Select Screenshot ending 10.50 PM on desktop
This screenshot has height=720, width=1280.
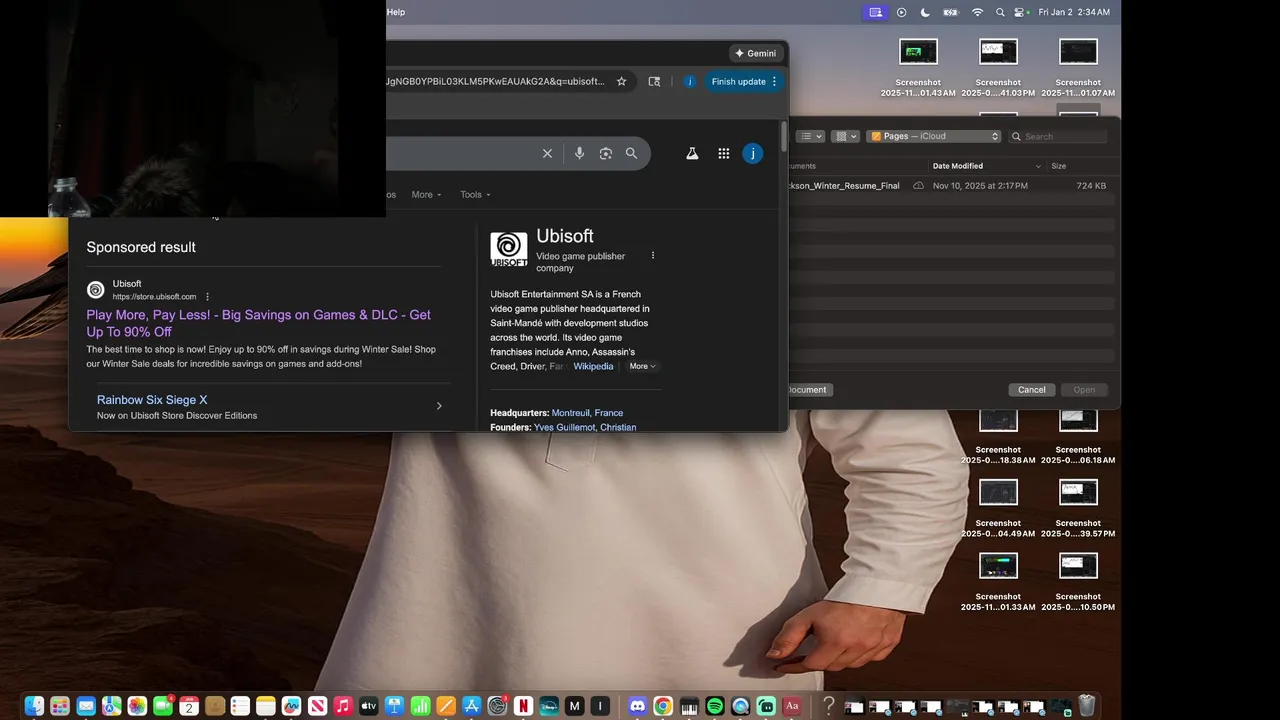pyautogui.click(x=1078, y=582)
